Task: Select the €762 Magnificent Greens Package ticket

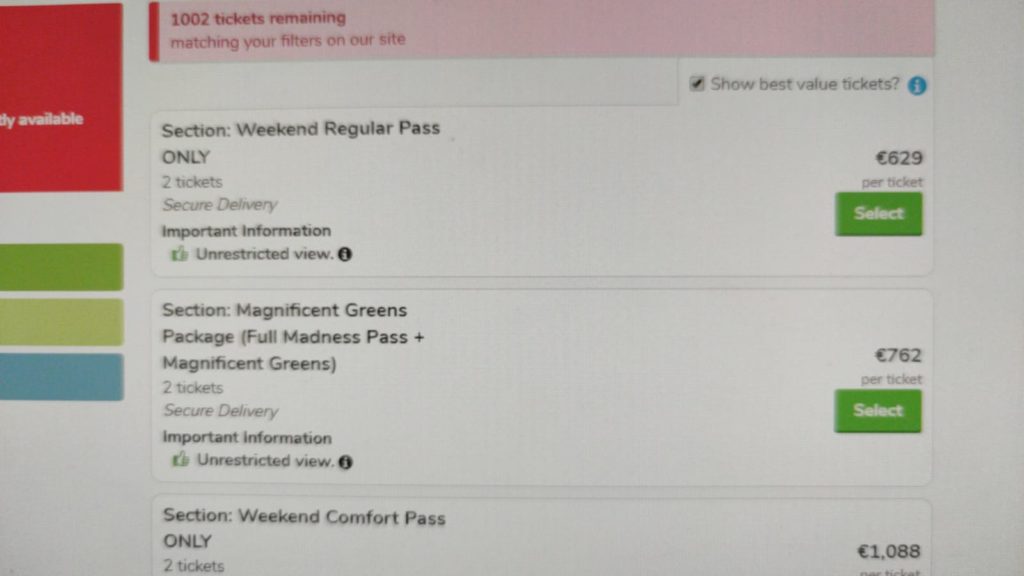Action: pyautogui.click(x=878, y=411)
